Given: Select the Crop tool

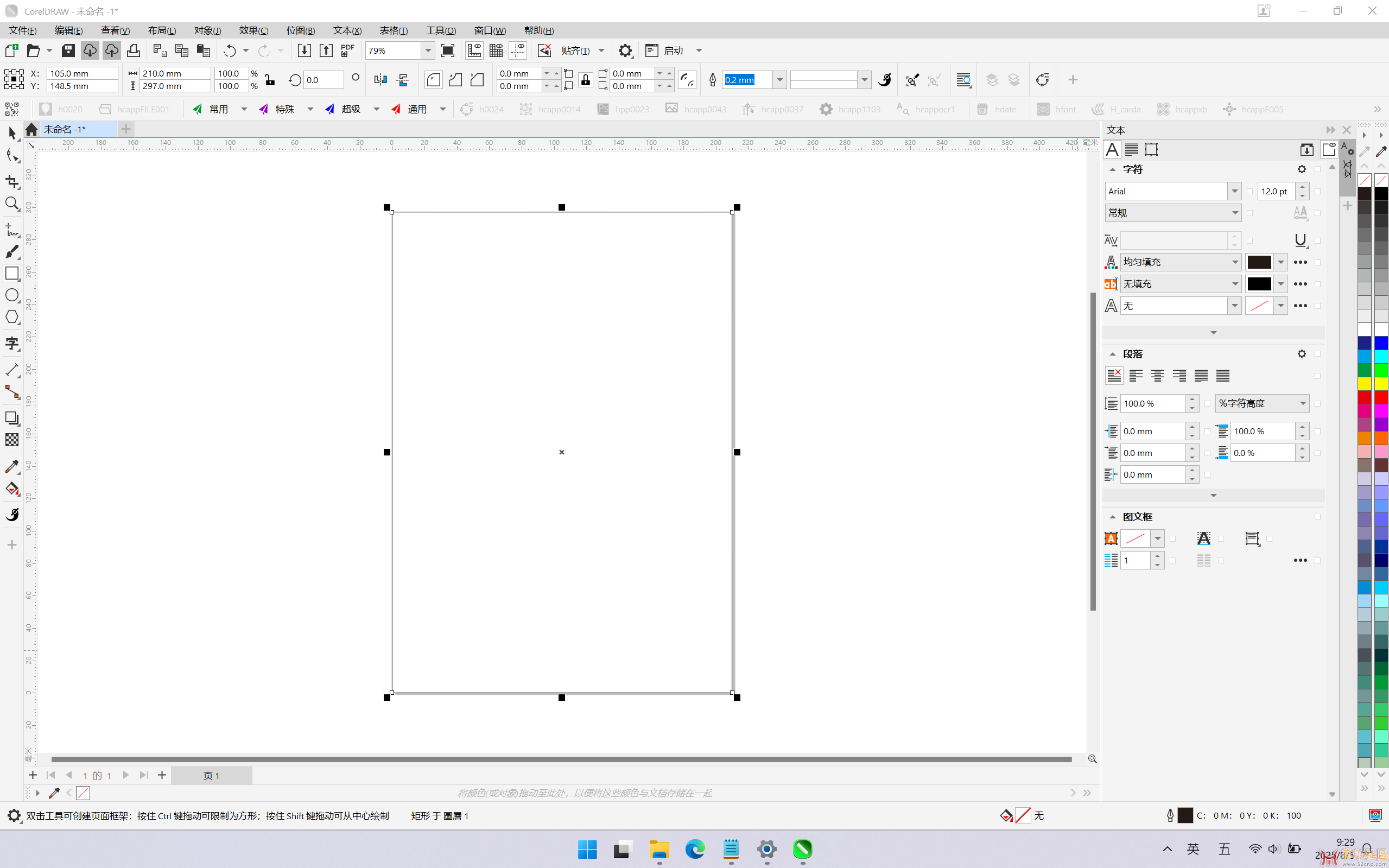Looking at the screenshot, I should point(12,181).
